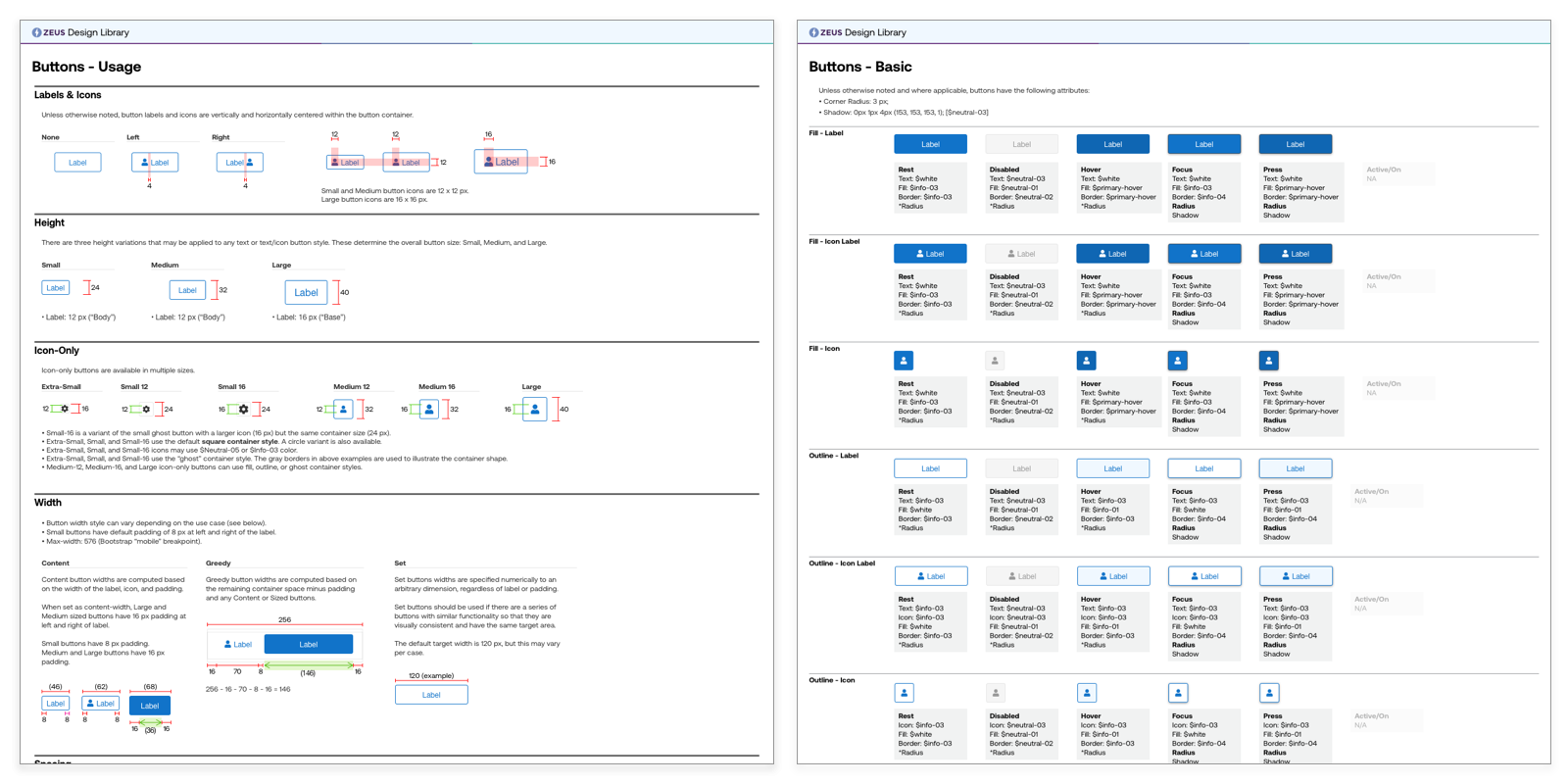The image size is (1568, 784).
Task: Click the Focus icon button in Outline - Icon row
Action: pyautogui.click(x=1178, y=693)
